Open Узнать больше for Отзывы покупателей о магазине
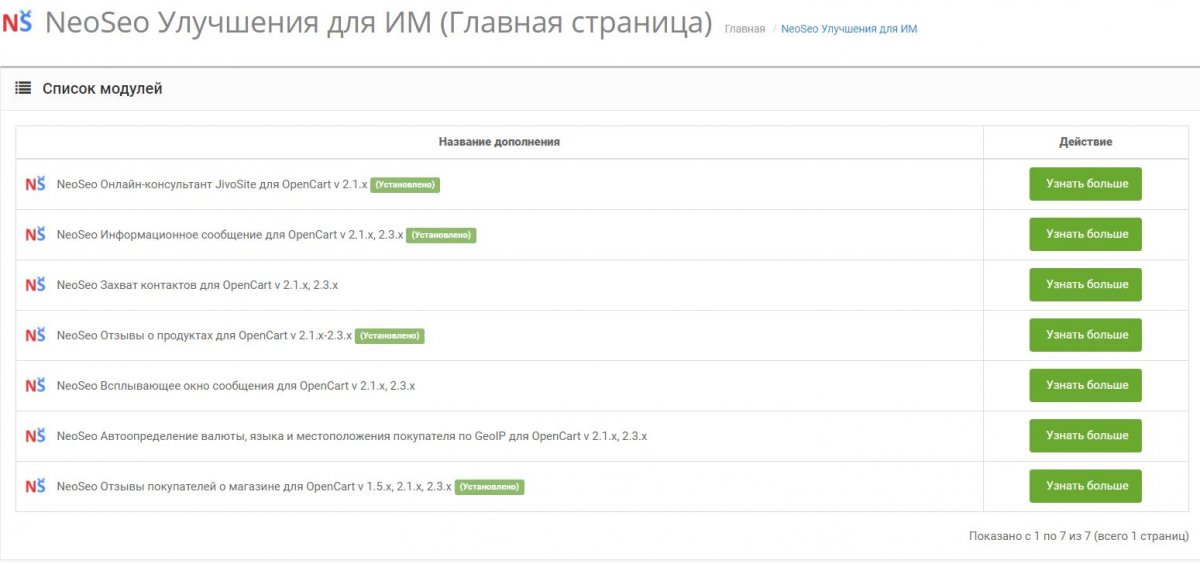The height and width of the screenshot is (564, 1200). [x=1086, y=486]
